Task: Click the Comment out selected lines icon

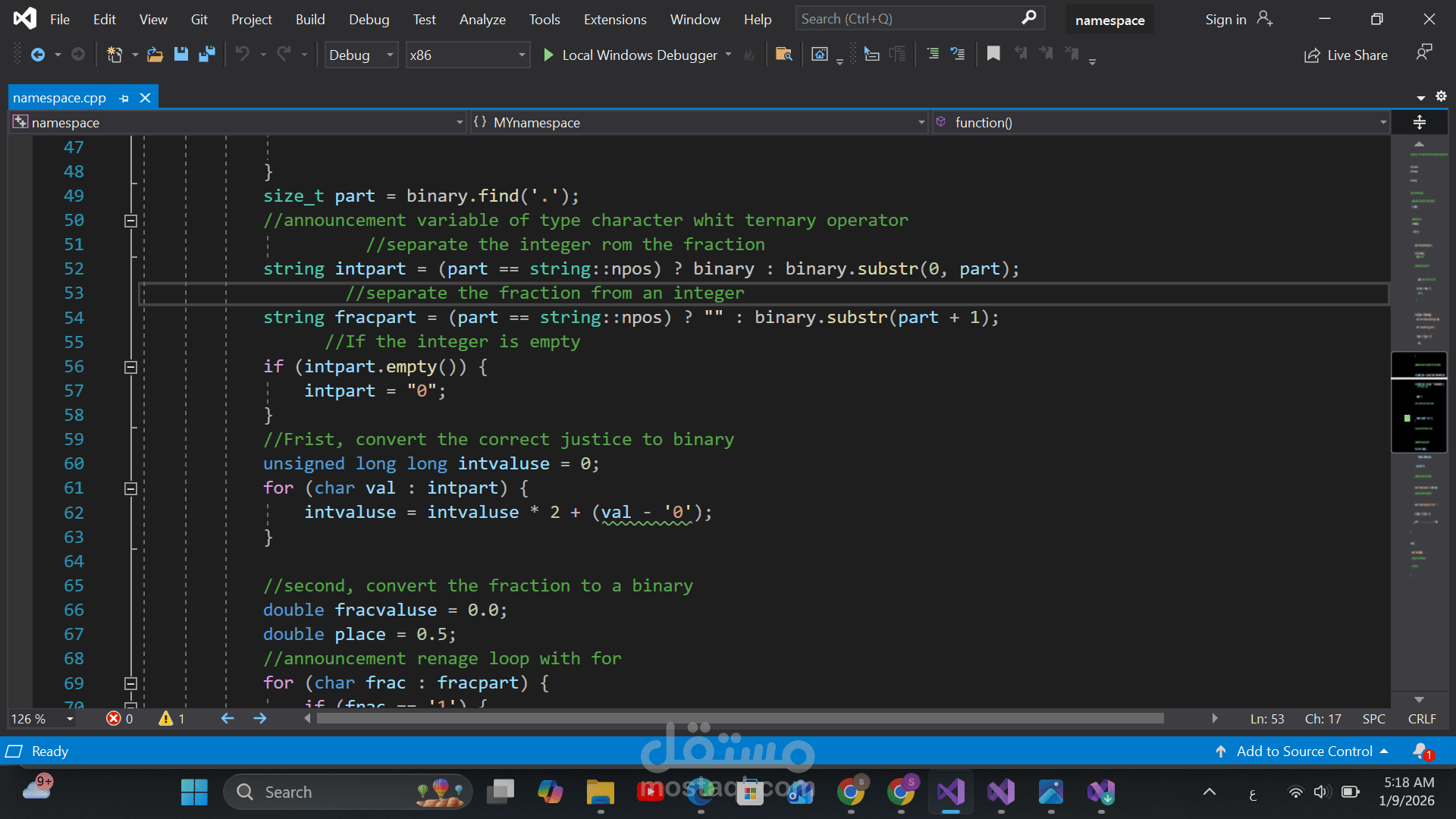Action: tap(933, 55)
